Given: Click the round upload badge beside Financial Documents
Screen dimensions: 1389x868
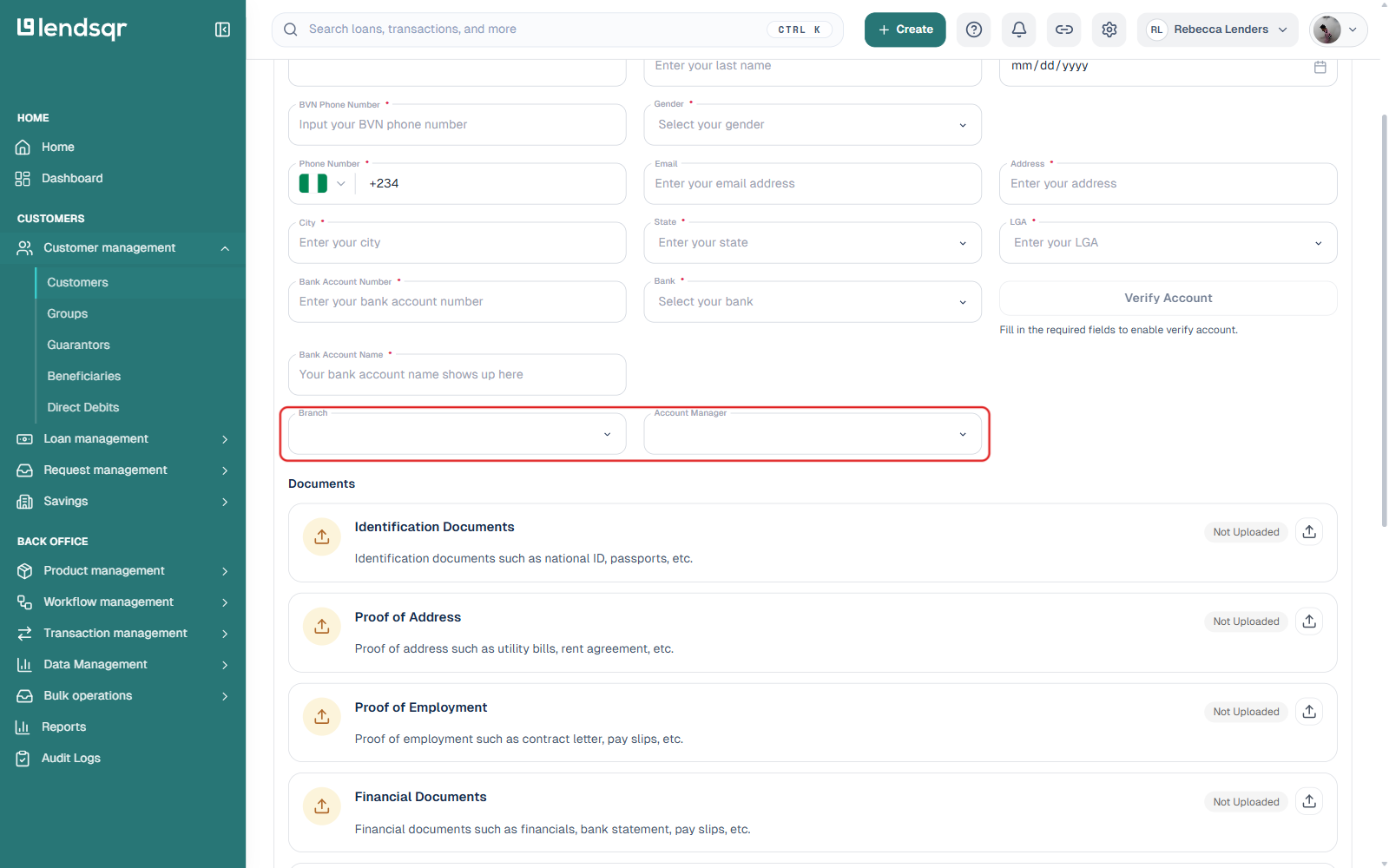Looking at the screenshot, I should pyautogui.click(x=322, y=806).
